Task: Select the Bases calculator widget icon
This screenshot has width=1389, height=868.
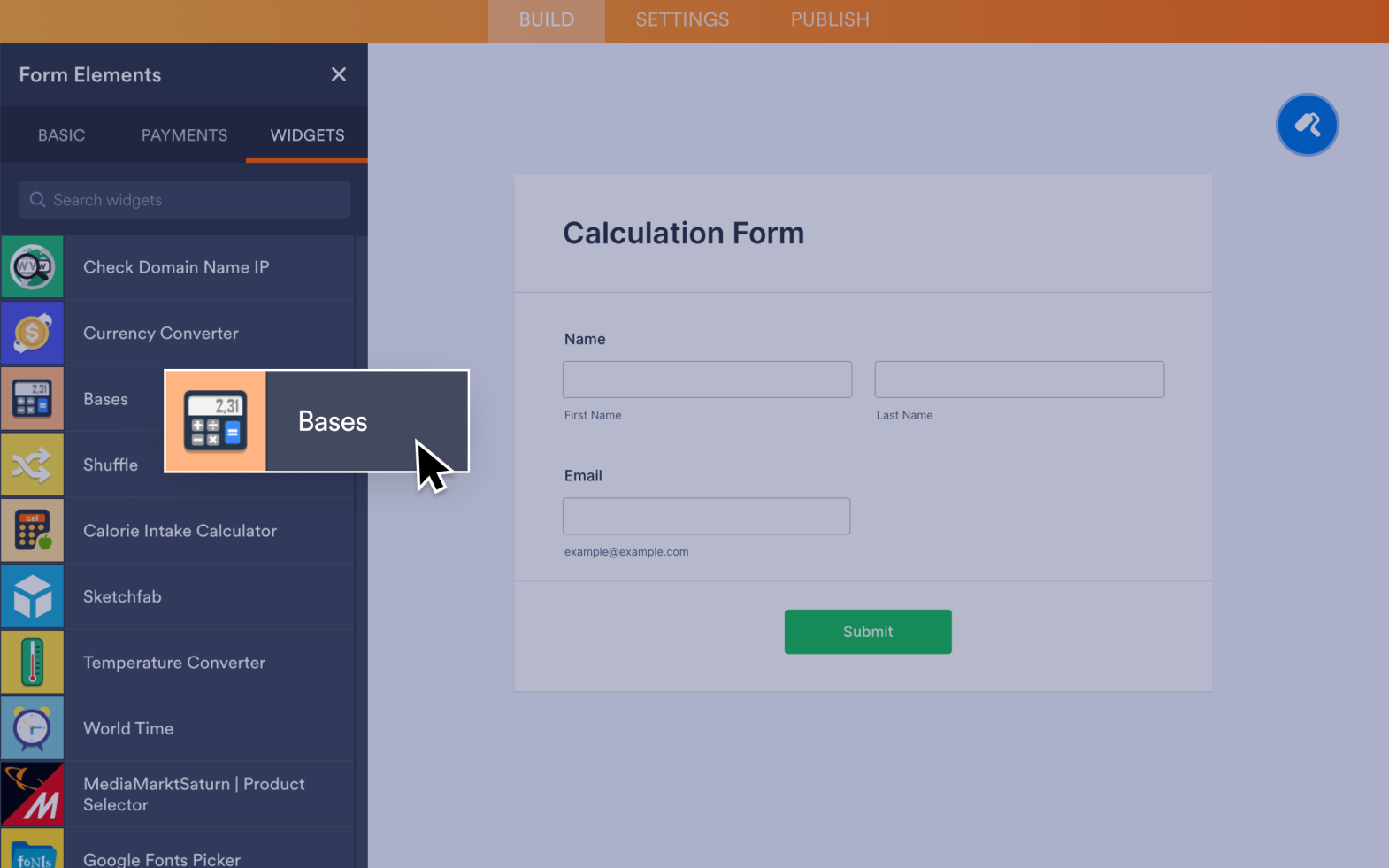Action: coord(32,398)
